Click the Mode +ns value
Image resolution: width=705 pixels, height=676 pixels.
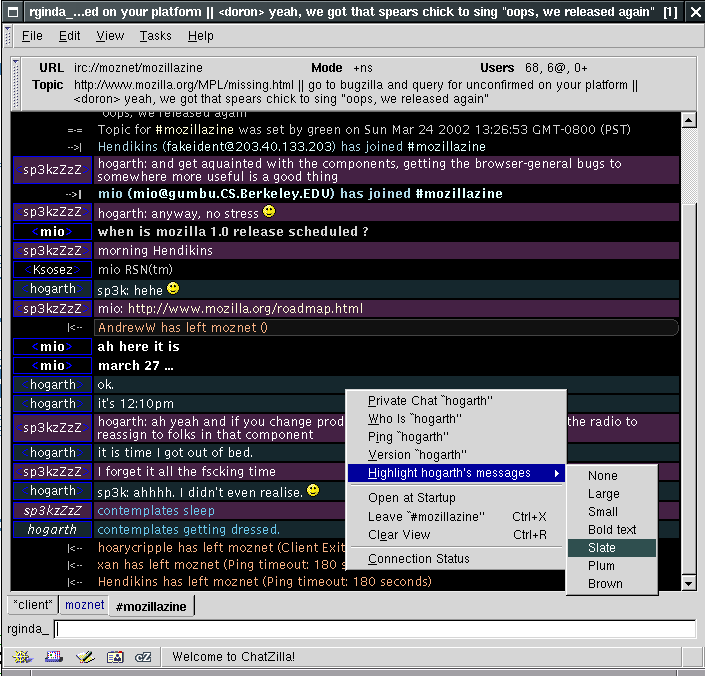pos(363,68)
